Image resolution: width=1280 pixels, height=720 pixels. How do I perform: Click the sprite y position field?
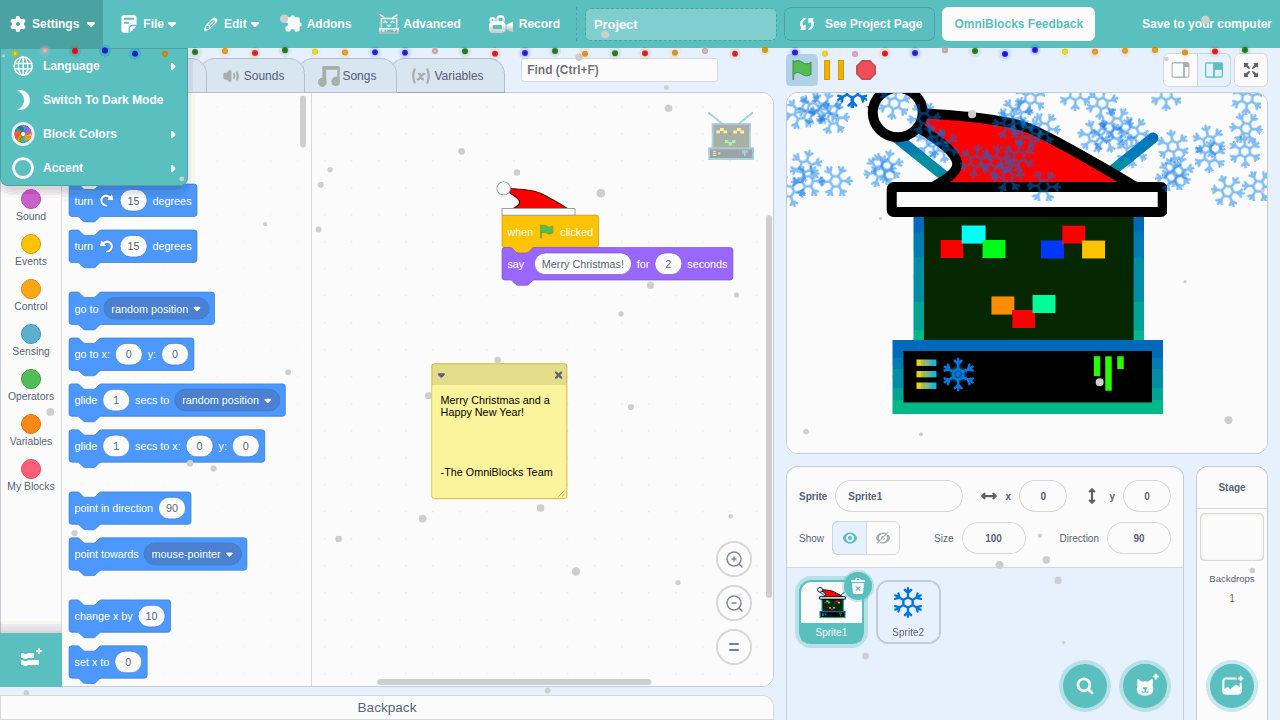[1147, 496]
